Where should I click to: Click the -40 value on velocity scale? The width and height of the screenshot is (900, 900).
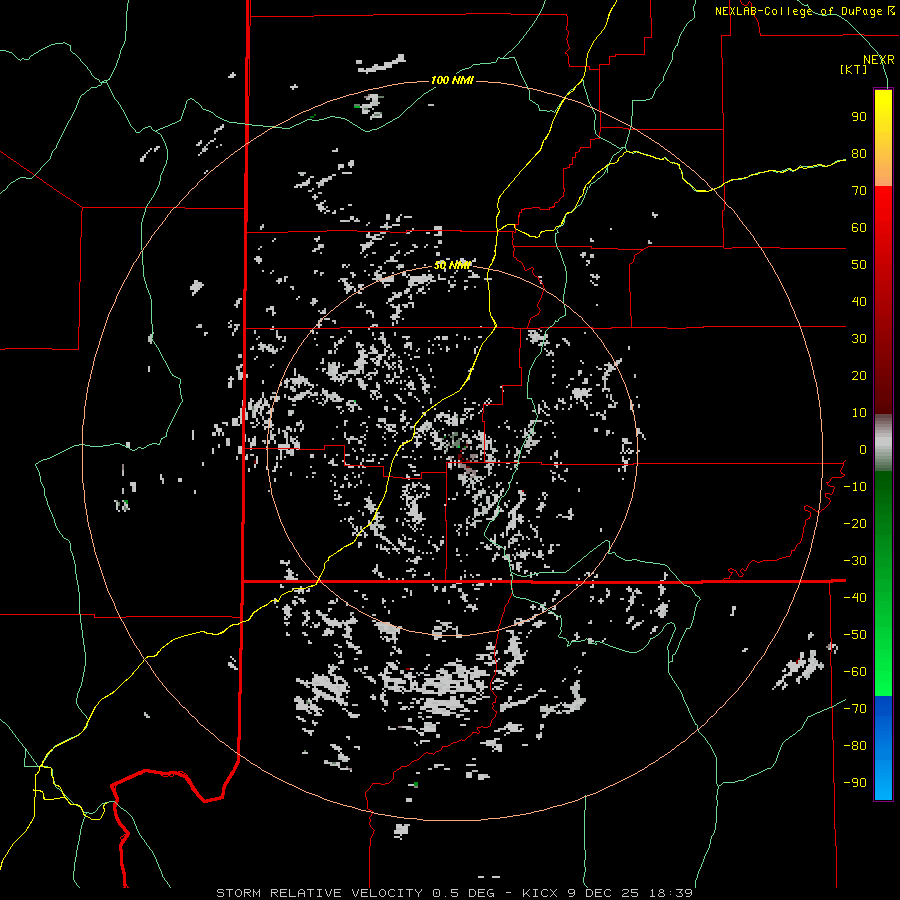click(x=855, y=598)
